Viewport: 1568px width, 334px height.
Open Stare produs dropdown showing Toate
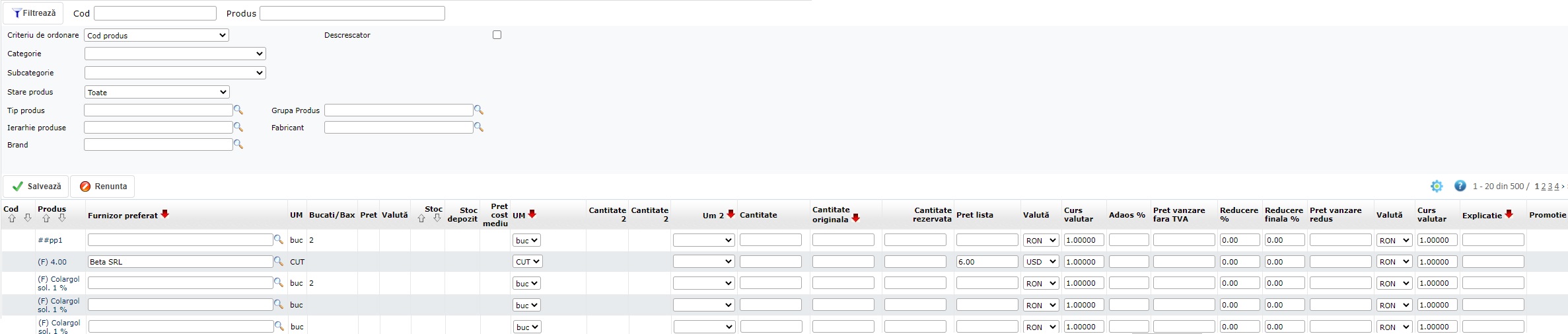pyautogui.click(x=157, y=93)
